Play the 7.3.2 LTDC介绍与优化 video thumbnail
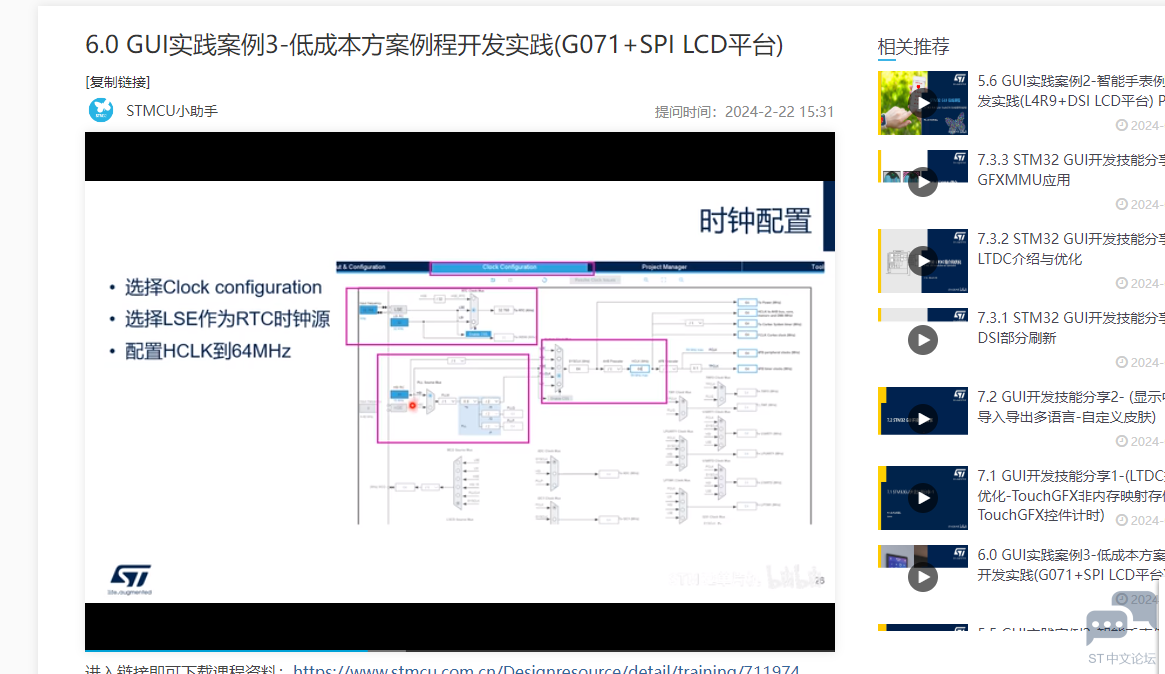Screen dimensions: 1165x674 [x=923, y=261]
